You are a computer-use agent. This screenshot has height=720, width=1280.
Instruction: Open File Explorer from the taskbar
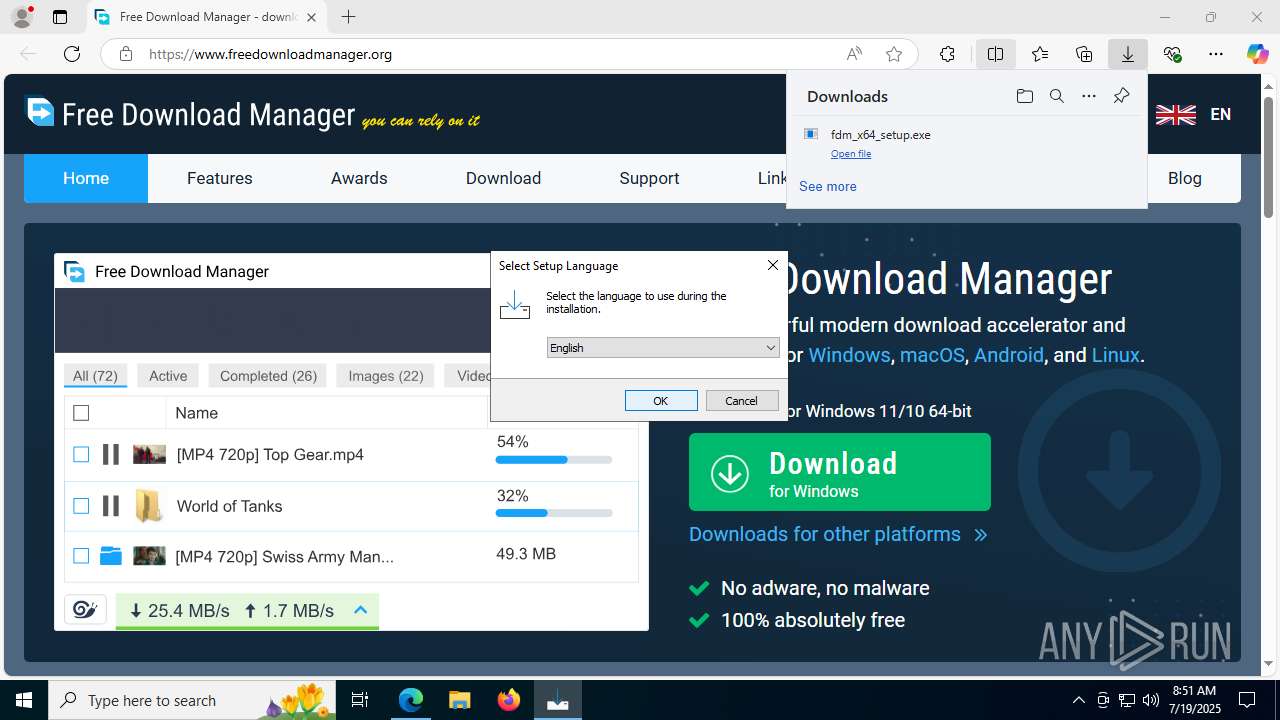(459, 700)
